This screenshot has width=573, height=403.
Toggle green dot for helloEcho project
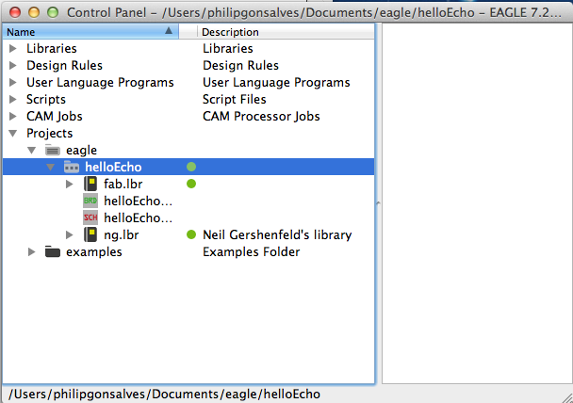tap(191, 167)
